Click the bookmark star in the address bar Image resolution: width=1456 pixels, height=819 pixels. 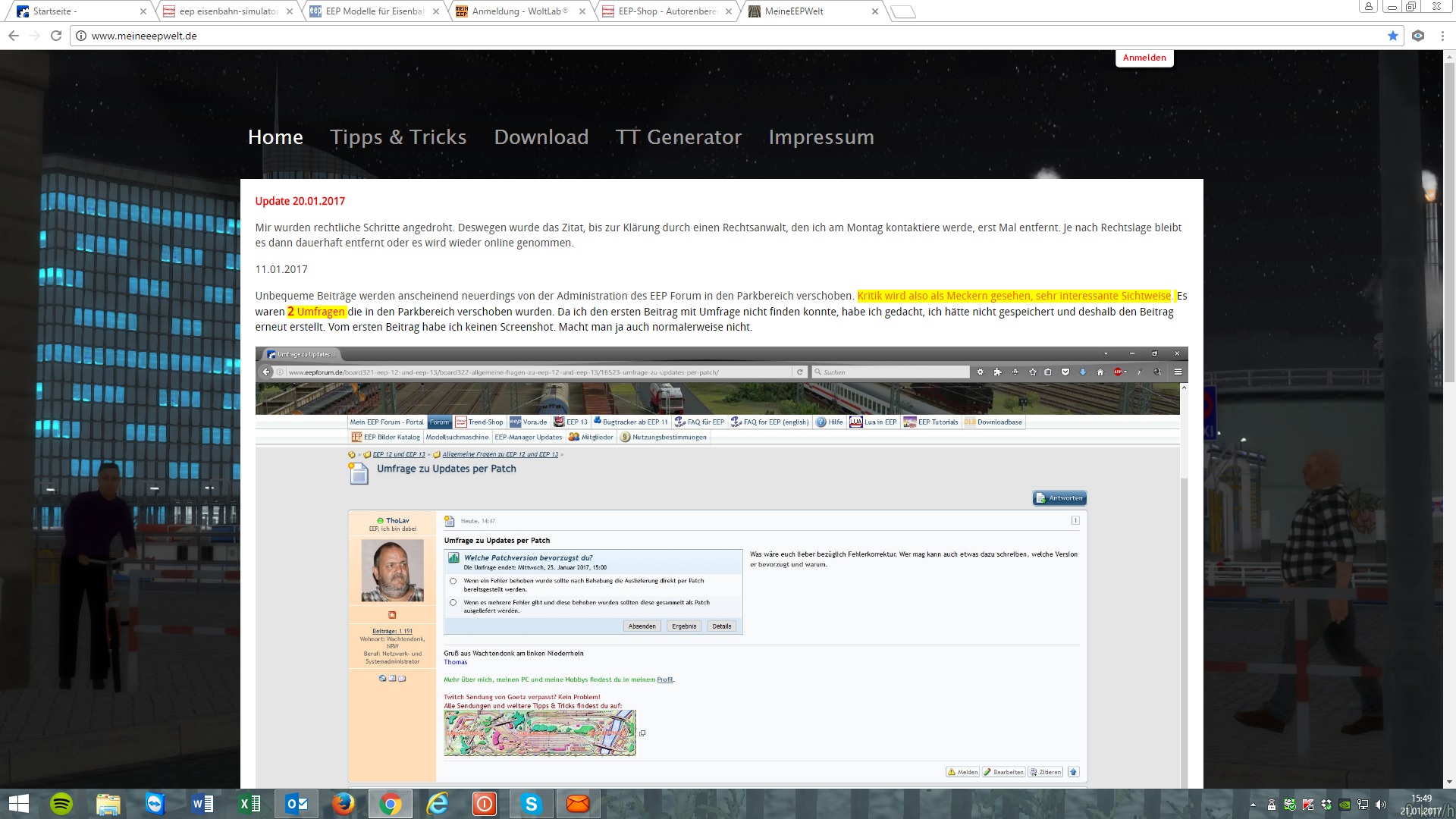click(1392, 36)
